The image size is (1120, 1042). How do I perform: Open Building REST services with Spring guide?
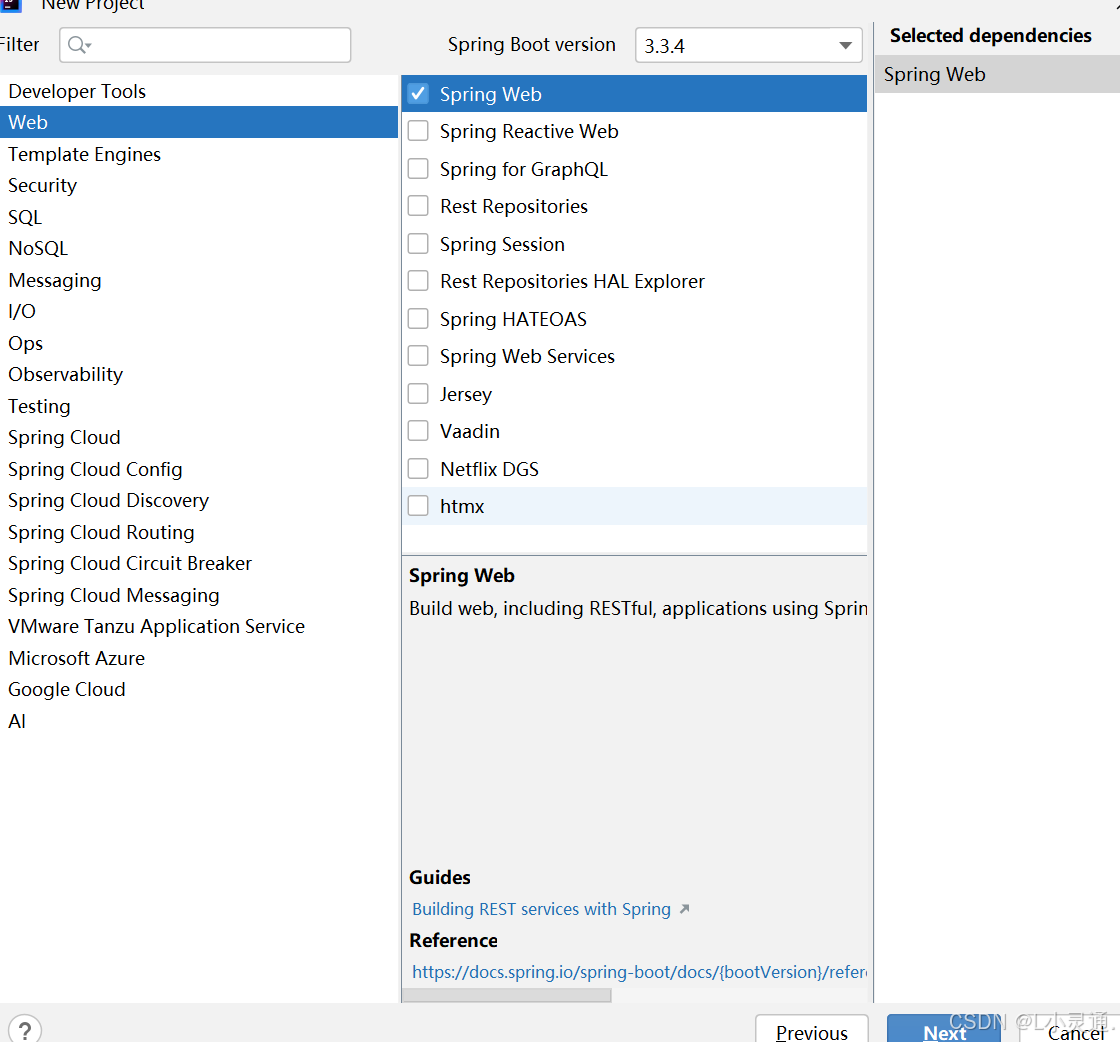tap(541, 909)
